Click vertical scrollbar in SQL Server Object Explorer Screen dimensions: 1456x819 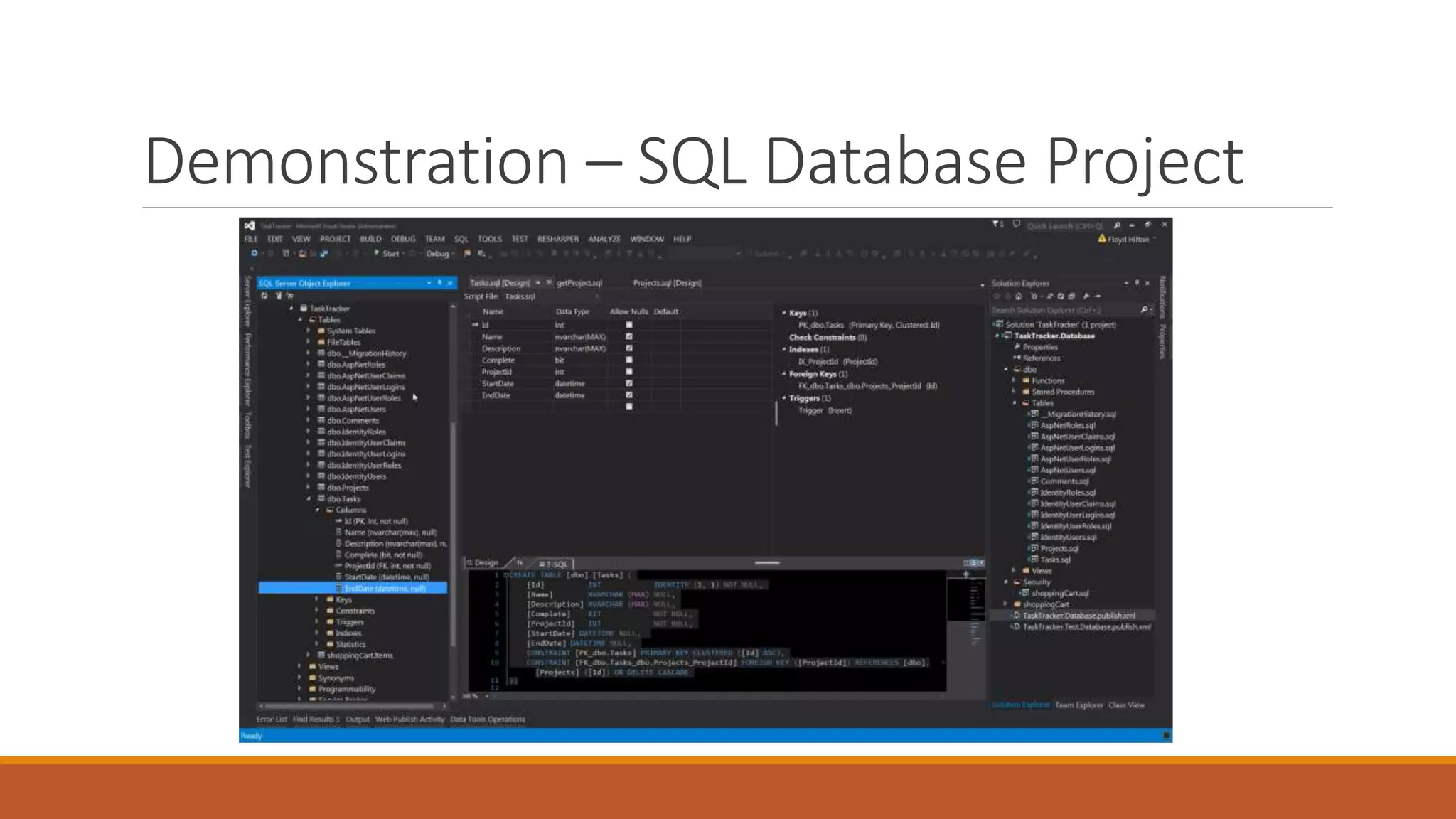click(452, 533)
